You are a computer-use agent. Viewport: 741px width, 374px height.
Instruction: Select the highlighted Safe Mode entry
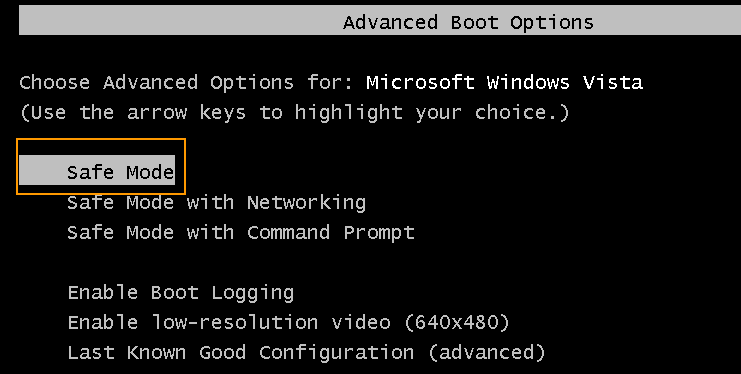click(97, 170)
